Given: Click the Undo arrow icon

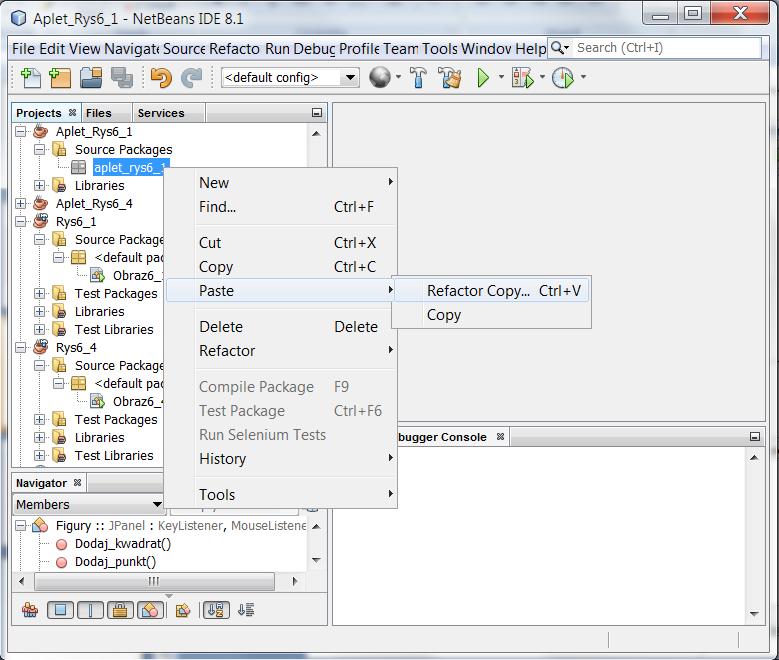Looking at the screenshot, I should point(161,78).
